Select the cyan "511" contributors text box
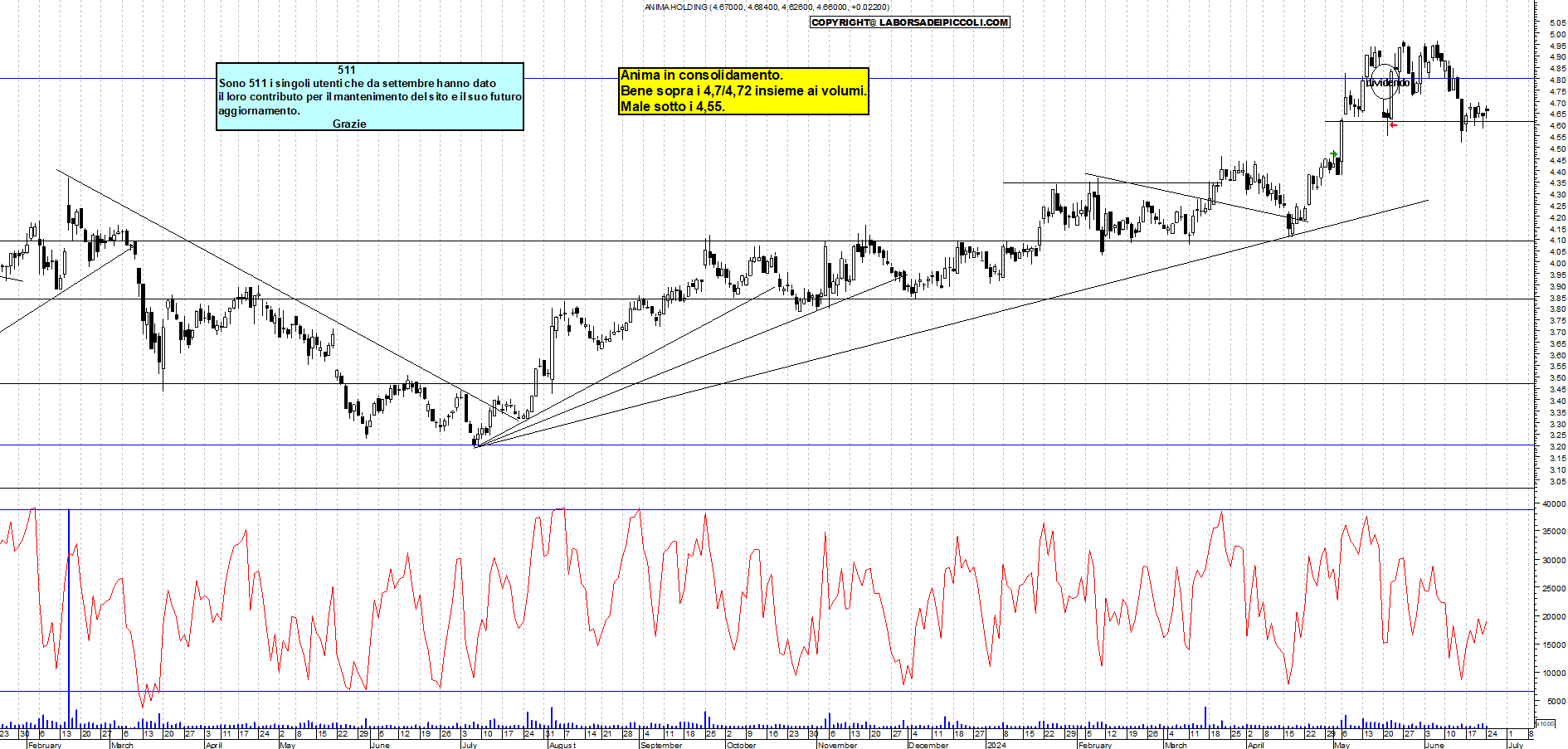The width and height of the screenshot is (1568, 749). 370,97
